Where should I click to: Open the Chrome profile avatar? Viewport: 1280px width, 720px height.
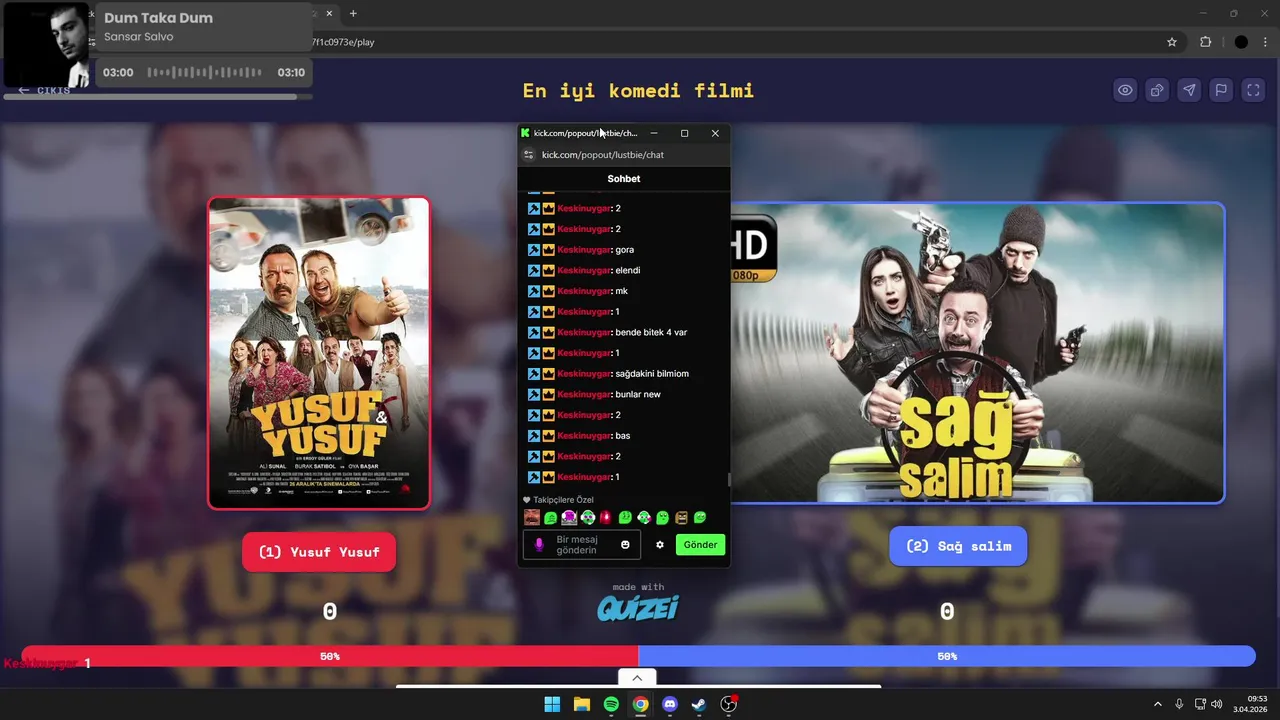point(1241,42)
